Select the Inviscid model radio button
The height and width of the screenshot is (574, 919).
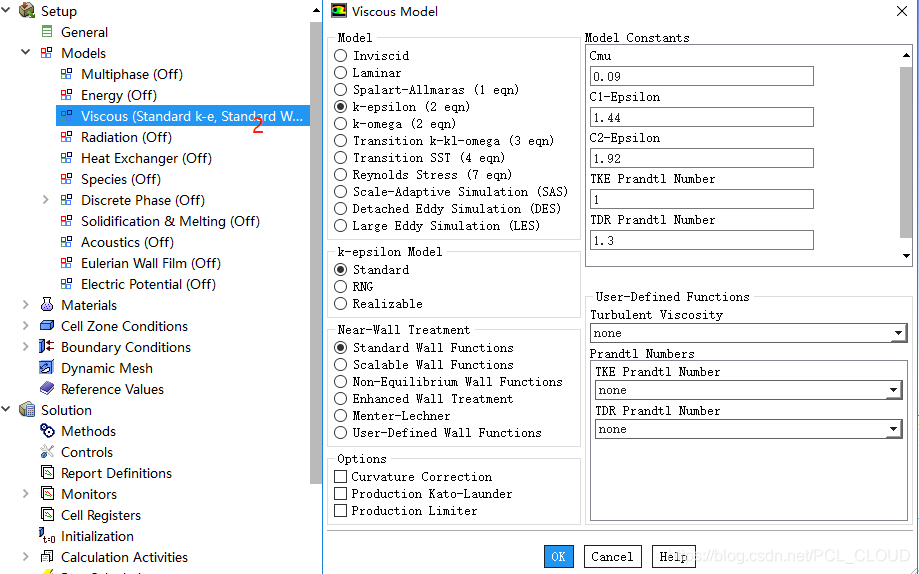[x=341, y=56]
